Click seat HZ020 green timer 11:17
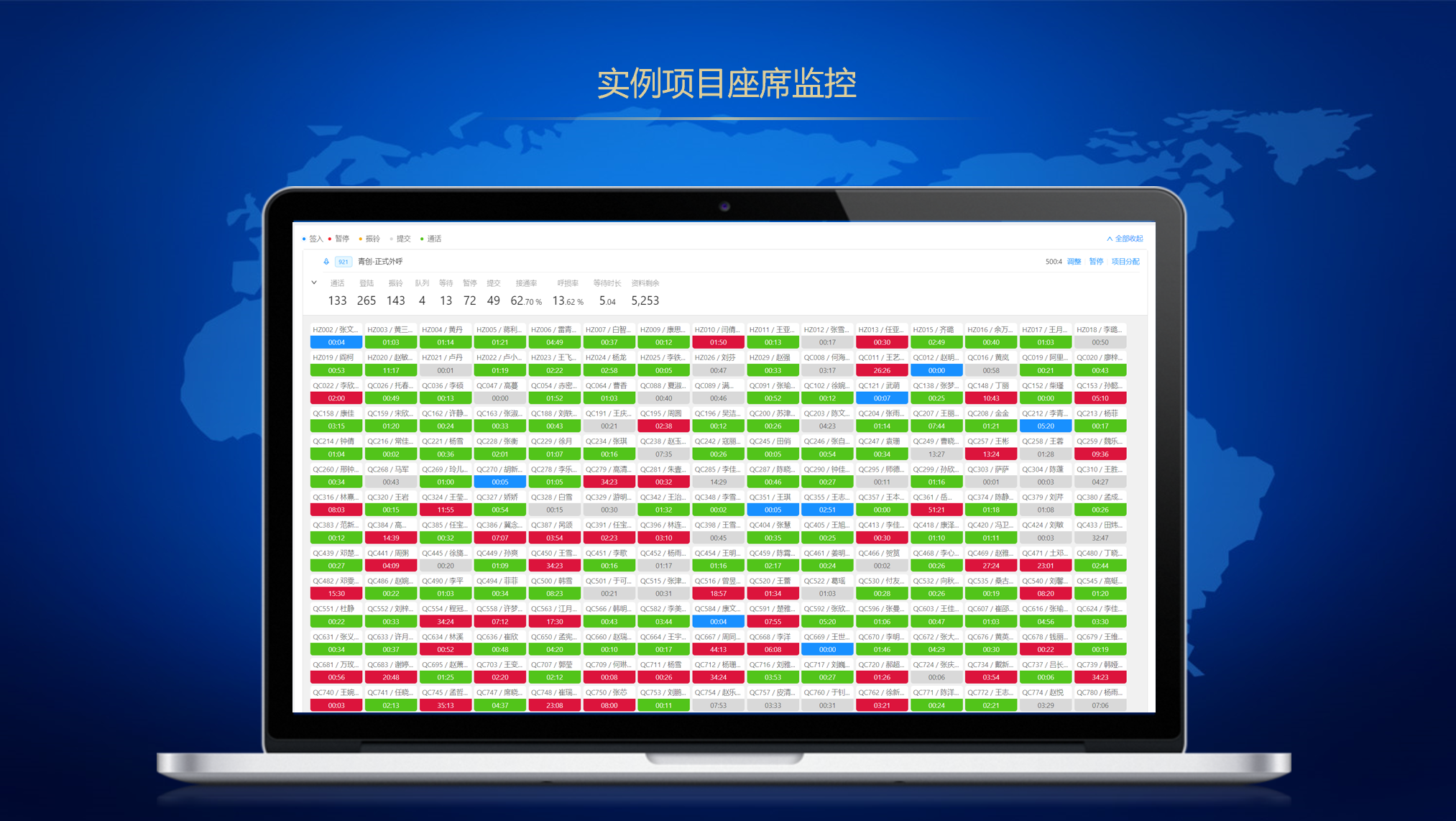Screen dimensions: 1456x821 (x=391, y=371)
